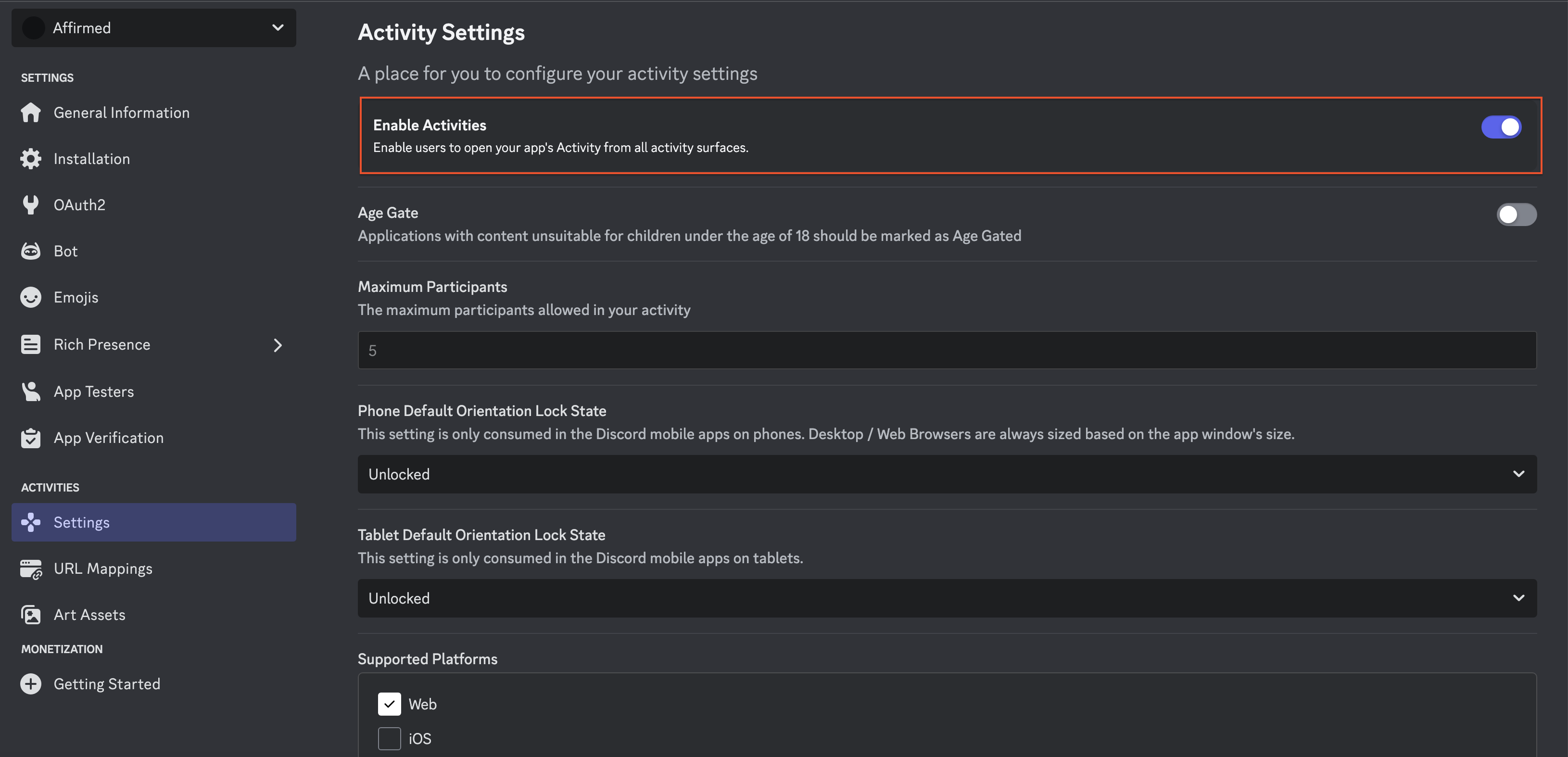Check the iOS platform checkbox
The image size is (1568, 757).
click(x=389, y=739)
